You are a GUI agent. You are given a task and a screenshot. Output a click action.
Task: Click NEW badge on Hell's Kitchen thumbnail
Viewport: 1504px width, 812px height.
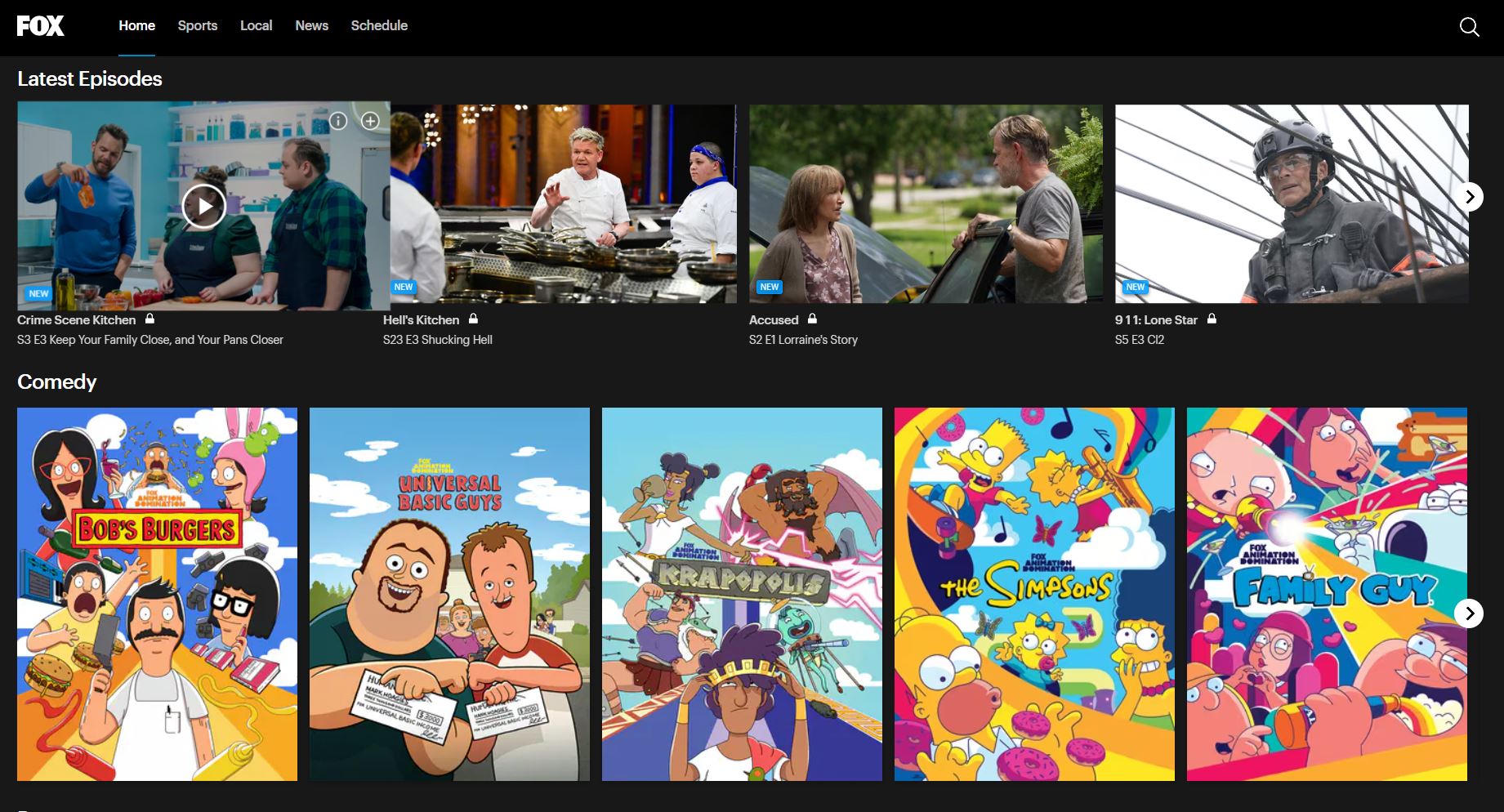pyautogui.click(x=404, y=287)
